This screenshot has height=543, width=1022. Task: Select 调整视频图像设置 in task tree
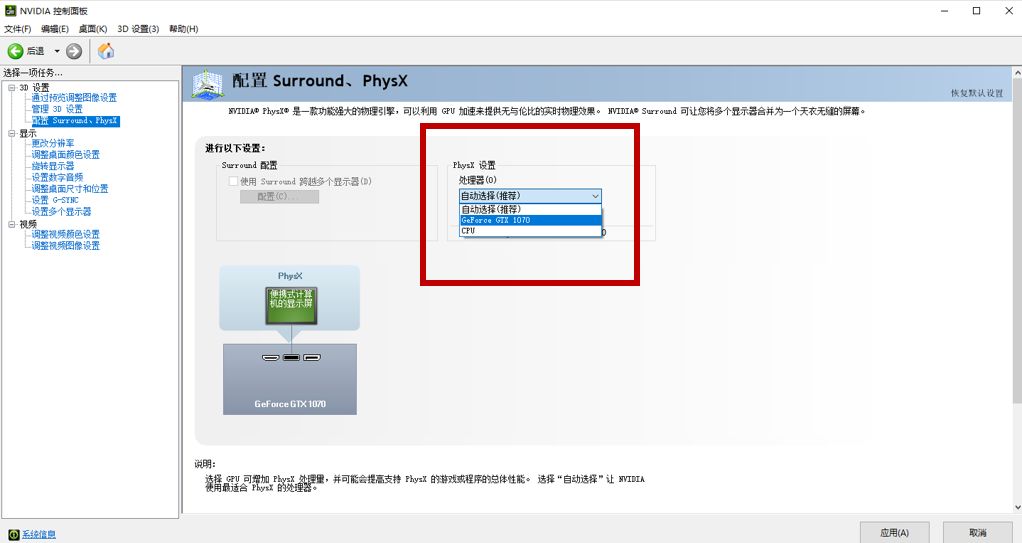(x=66, y=246)
